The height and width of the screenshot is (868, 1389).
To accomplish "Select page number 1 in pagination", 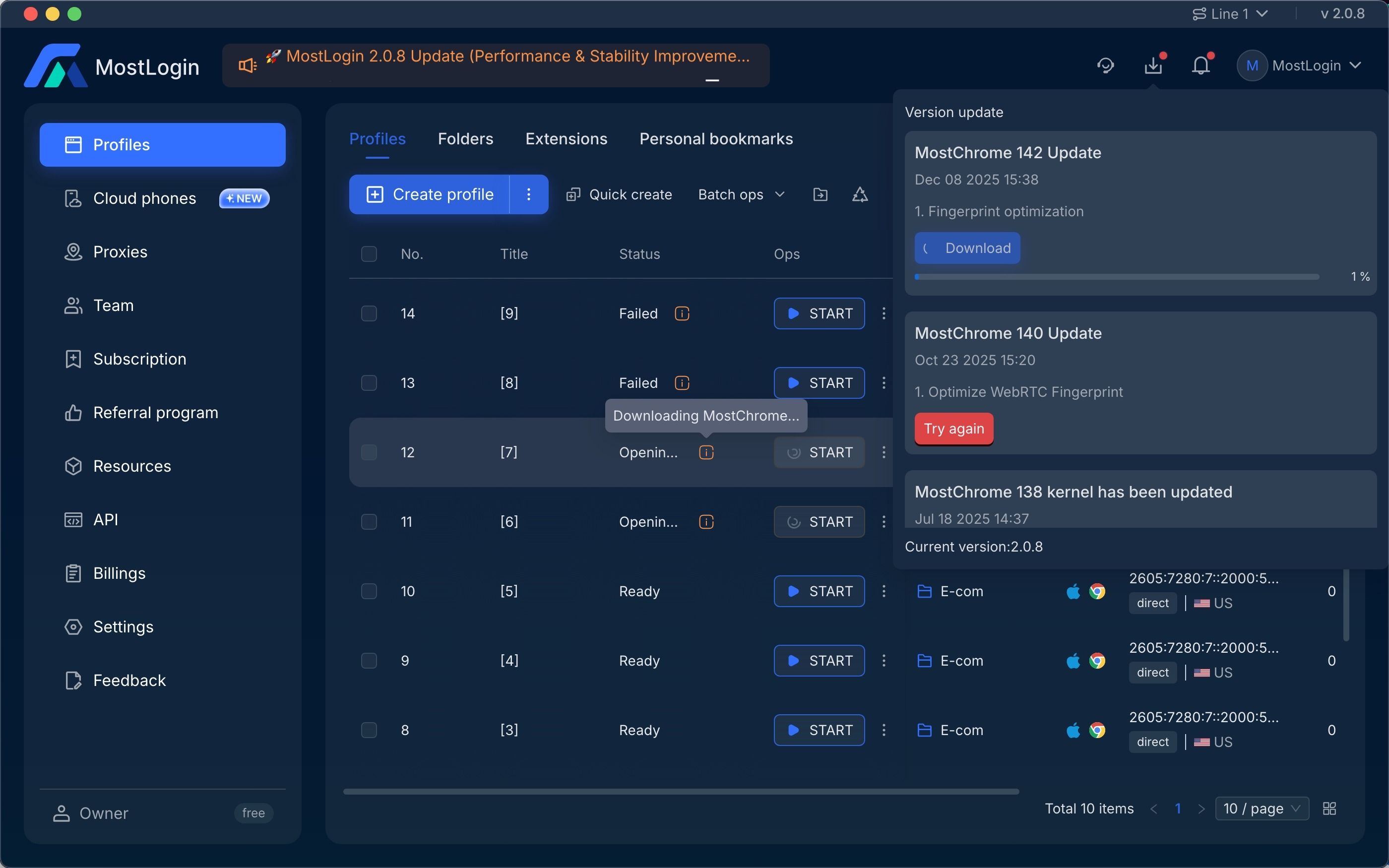I will [x=1178, y=808].
